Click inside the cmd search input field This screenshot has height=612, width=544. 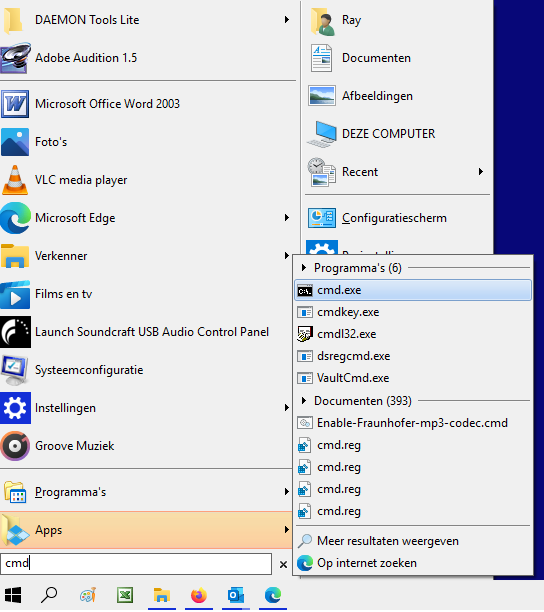point(136,564)
